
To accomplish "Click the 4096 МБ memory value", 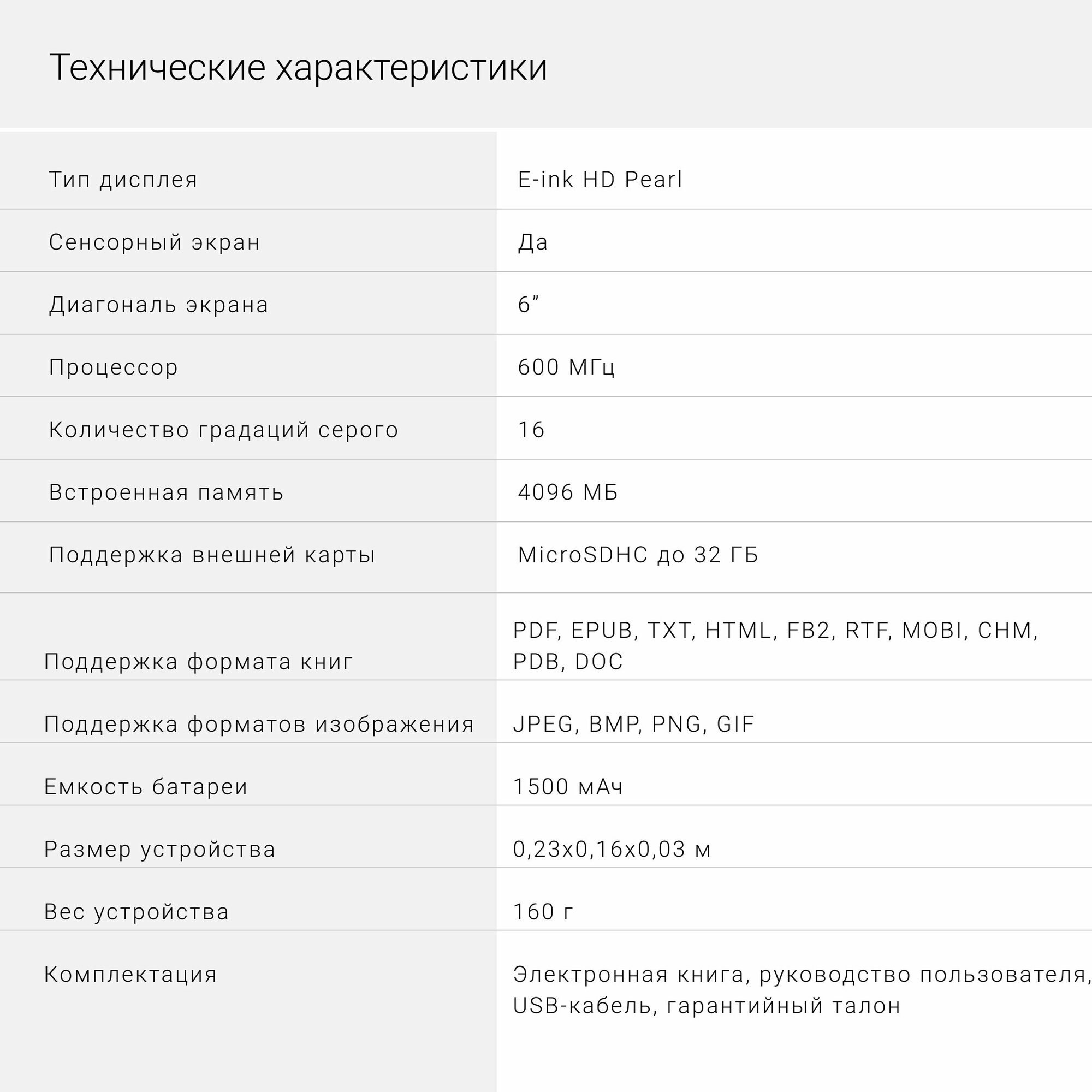I will [x=567, y=493].
